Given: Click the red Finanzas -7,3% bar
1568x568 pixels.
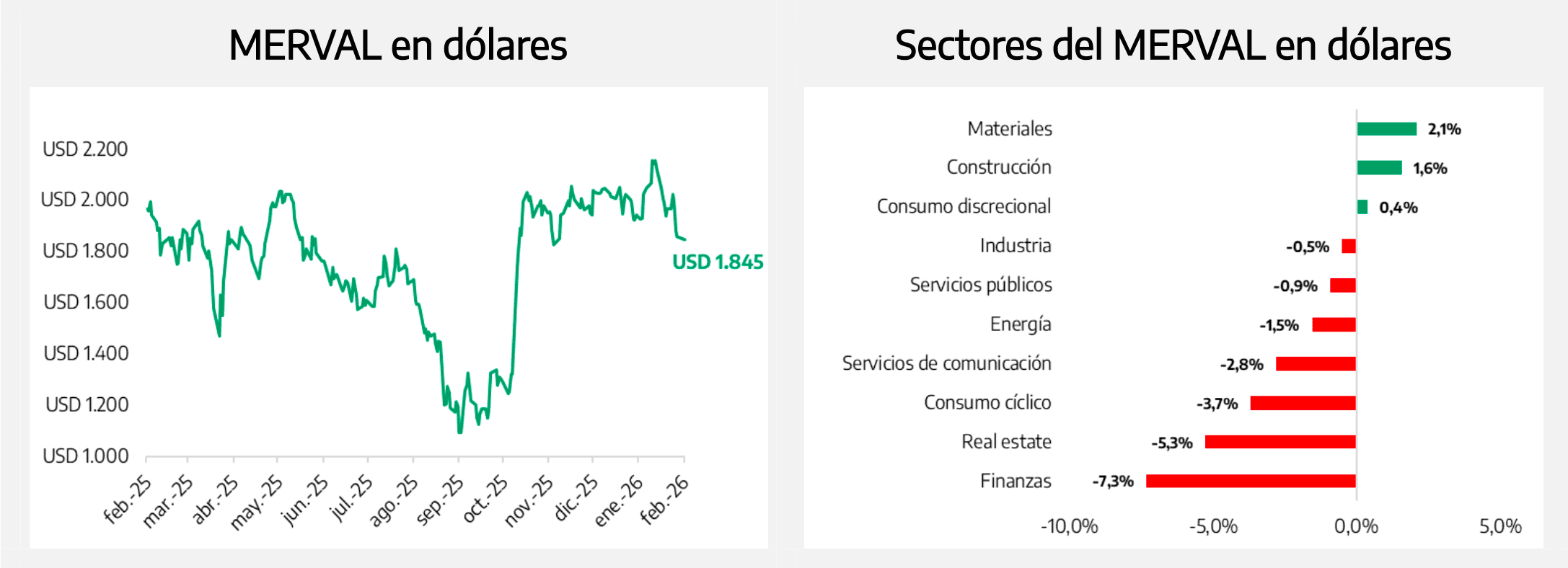Looking at the screenshot, I should (x=1251, y=481).
